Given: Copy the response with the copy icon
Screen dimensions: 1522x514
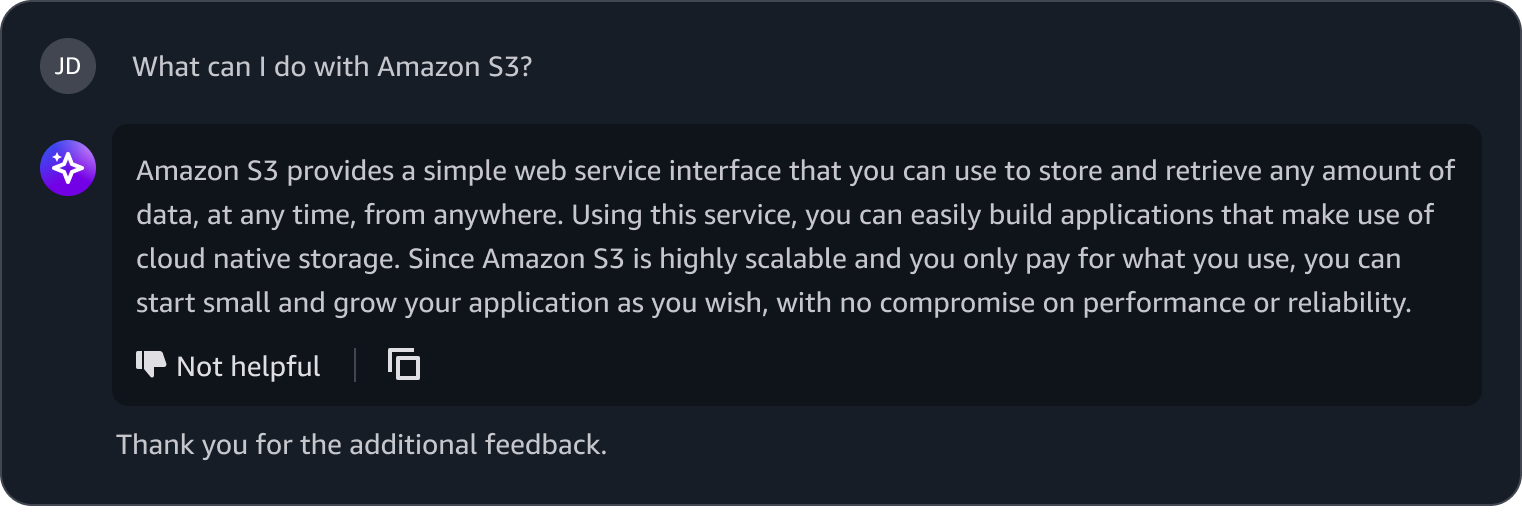Looking at the screenshot, I should 404,365.
